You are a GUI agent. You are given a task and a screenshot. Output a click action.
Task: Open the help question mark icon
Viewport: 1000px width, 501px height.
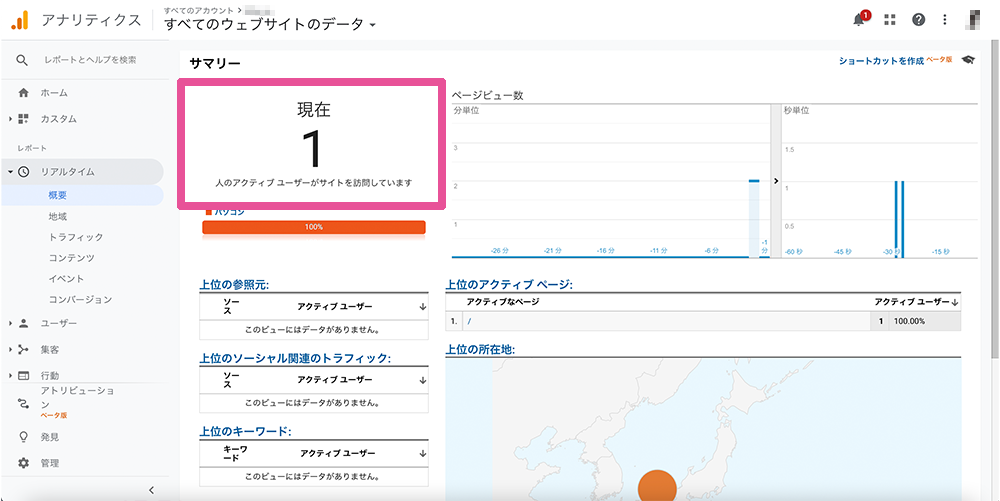tap(918, 20)
